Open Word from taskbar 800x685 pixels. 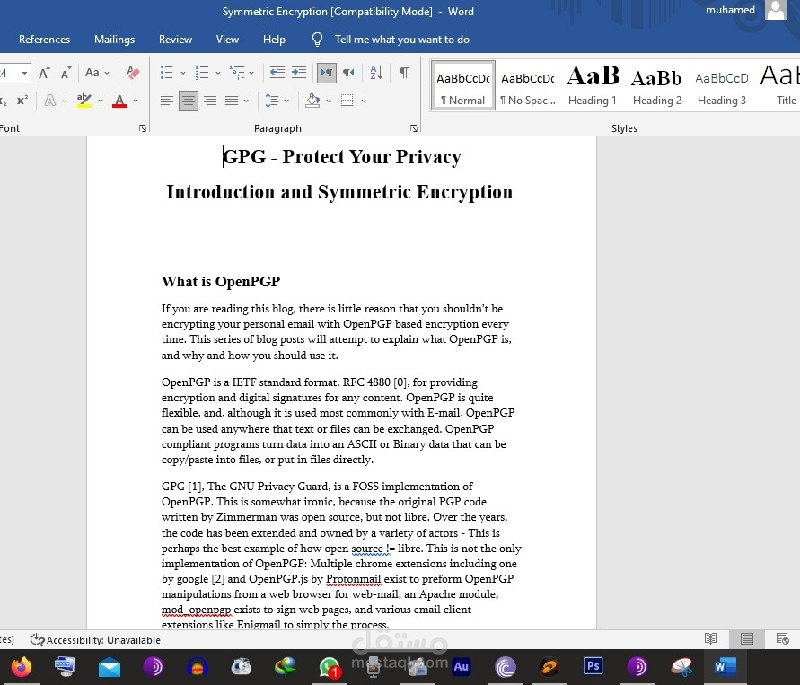725,667
